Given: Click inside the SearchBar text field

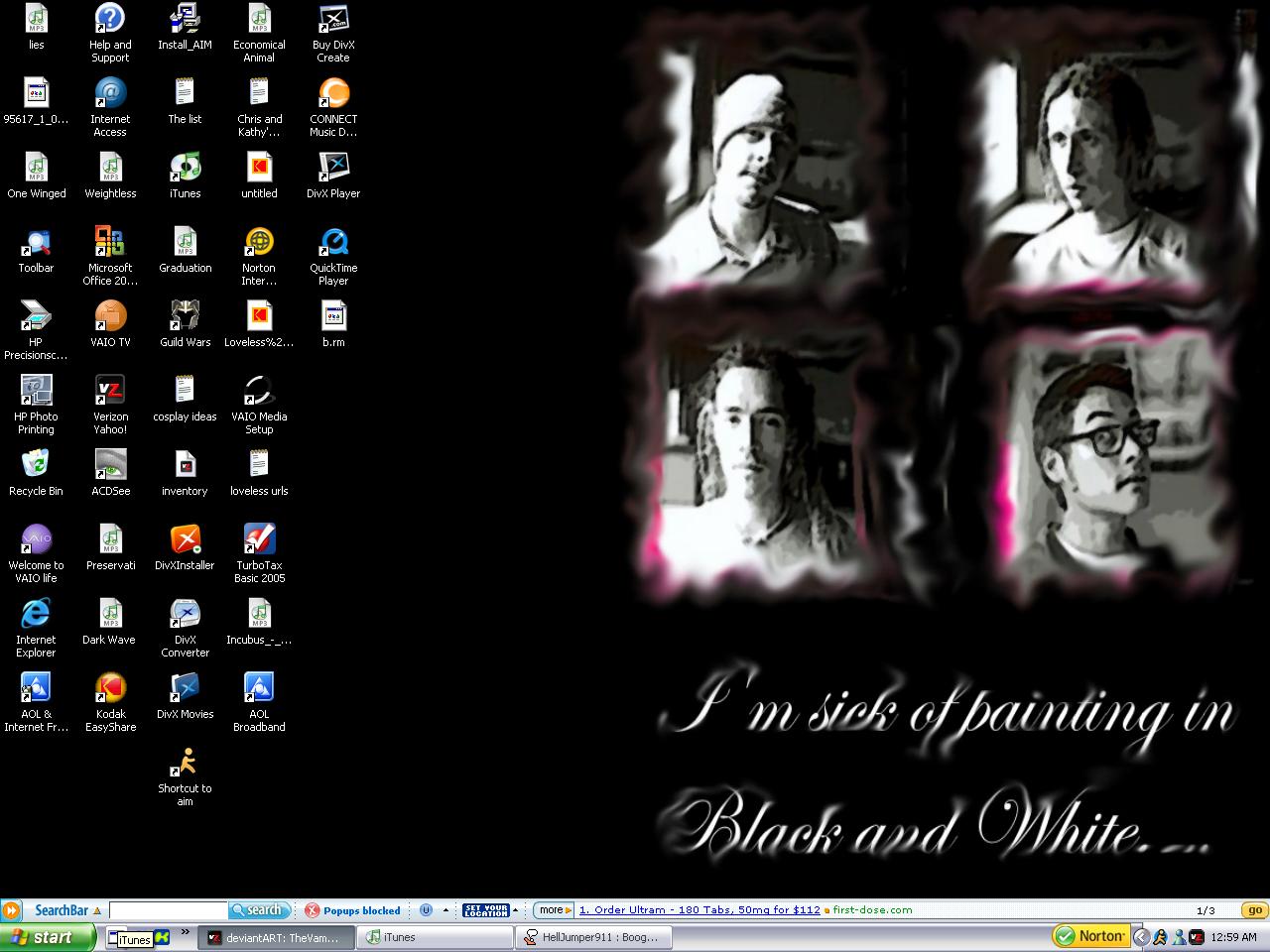Looking at the screenshot, I should click(169, 909).
